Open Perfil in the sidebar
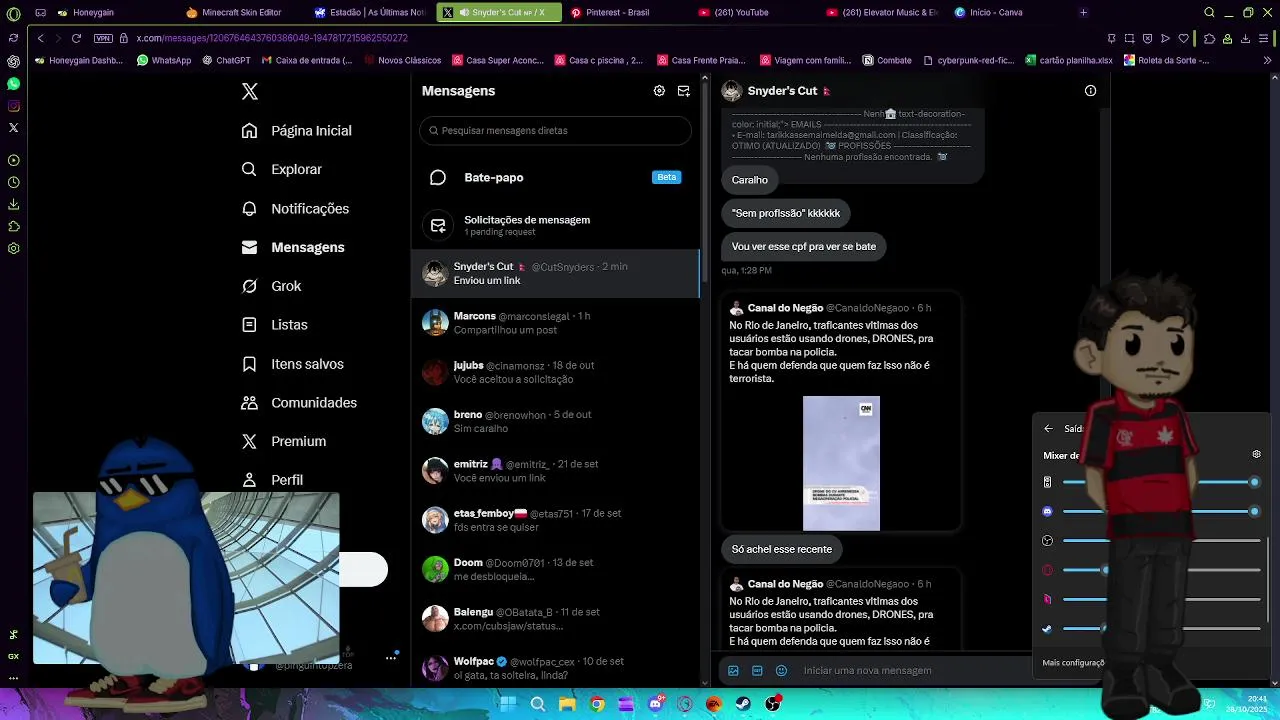1280x720 pixels. pyautogui.click(x=272, y=480)
